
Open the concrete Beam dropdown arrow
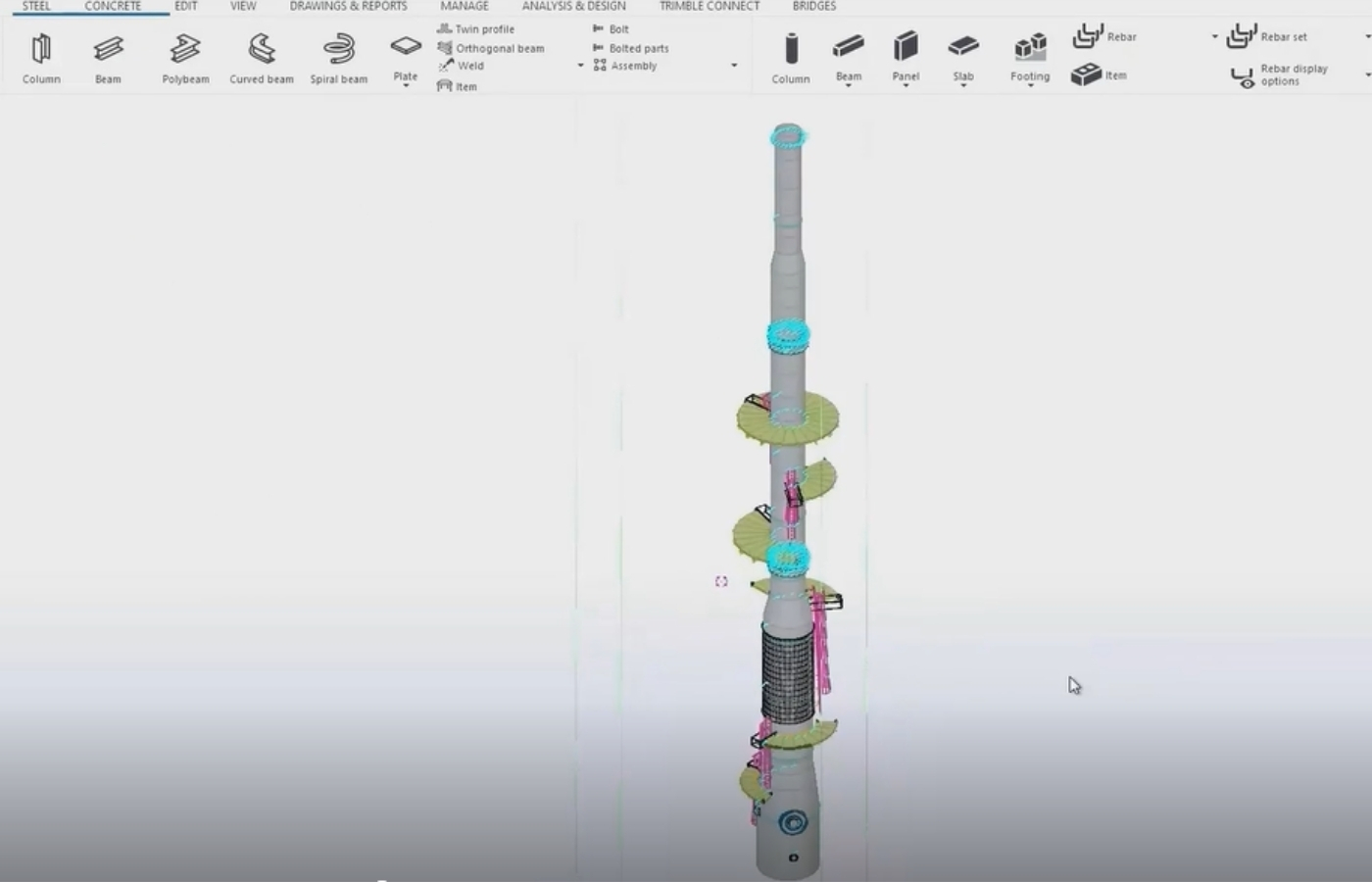click(x=849, y=86)
